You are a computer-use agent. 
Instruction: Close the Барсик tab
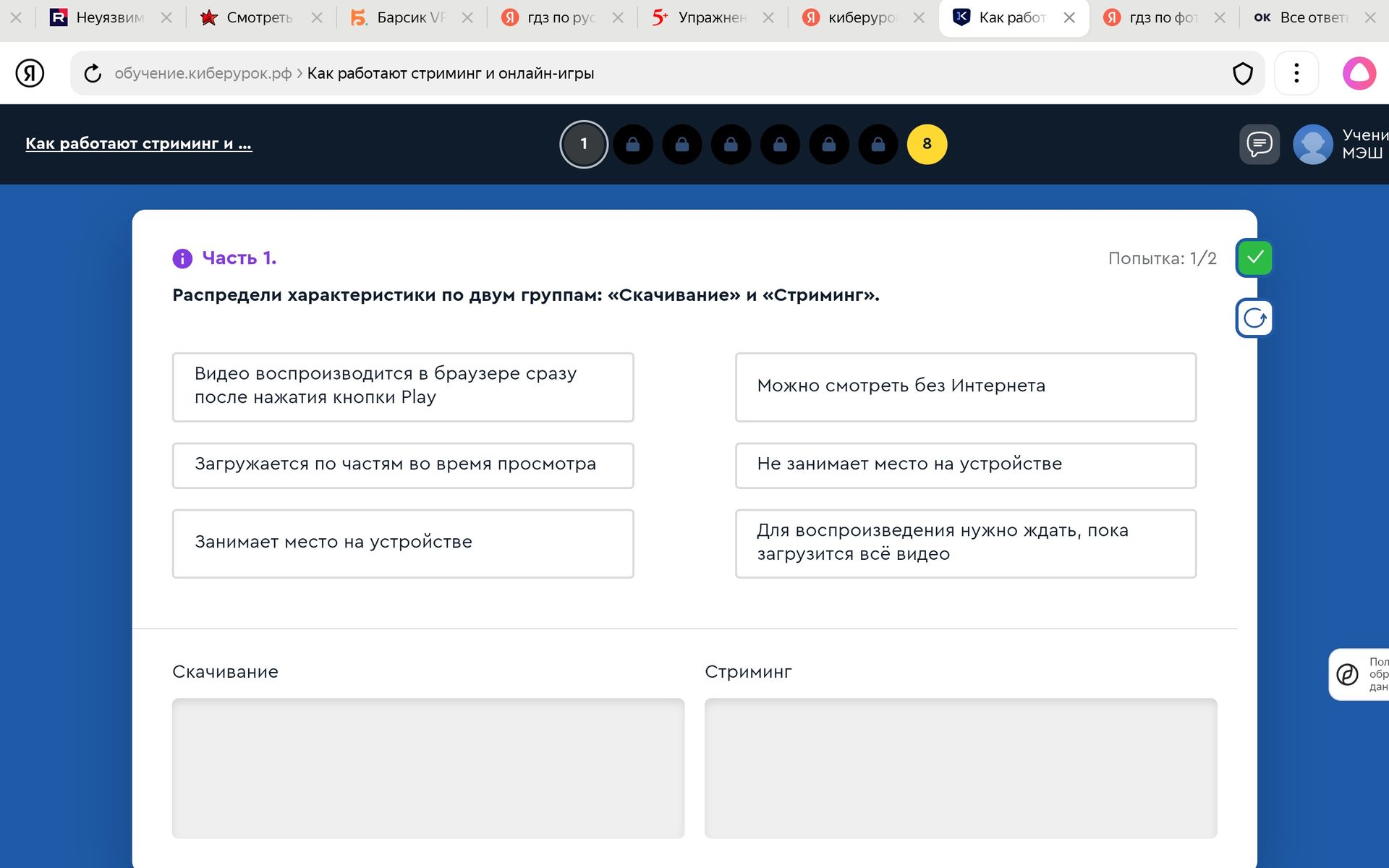click(x=467, y=17)
